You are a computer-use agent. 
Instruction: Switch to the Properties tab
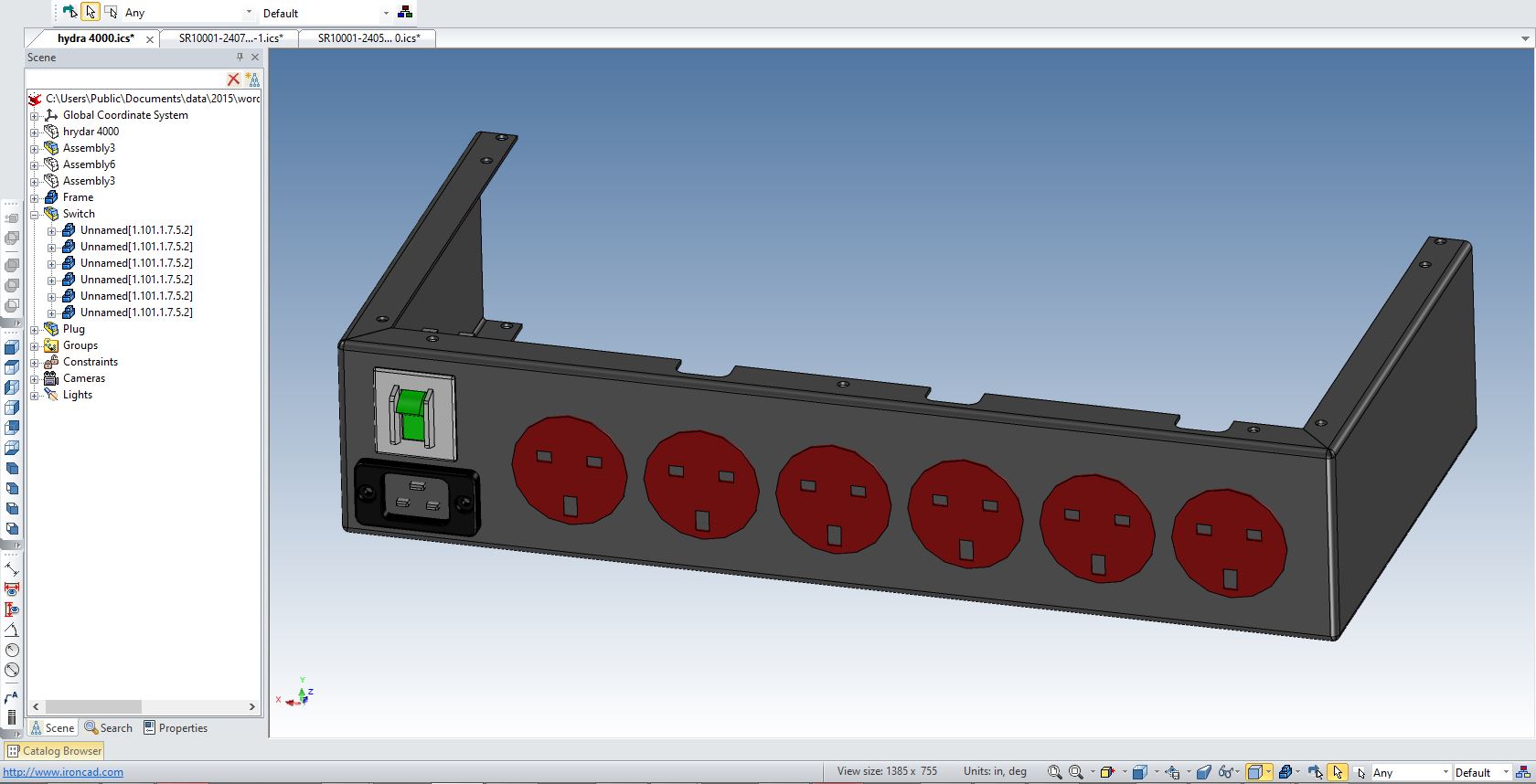[176, 728]
